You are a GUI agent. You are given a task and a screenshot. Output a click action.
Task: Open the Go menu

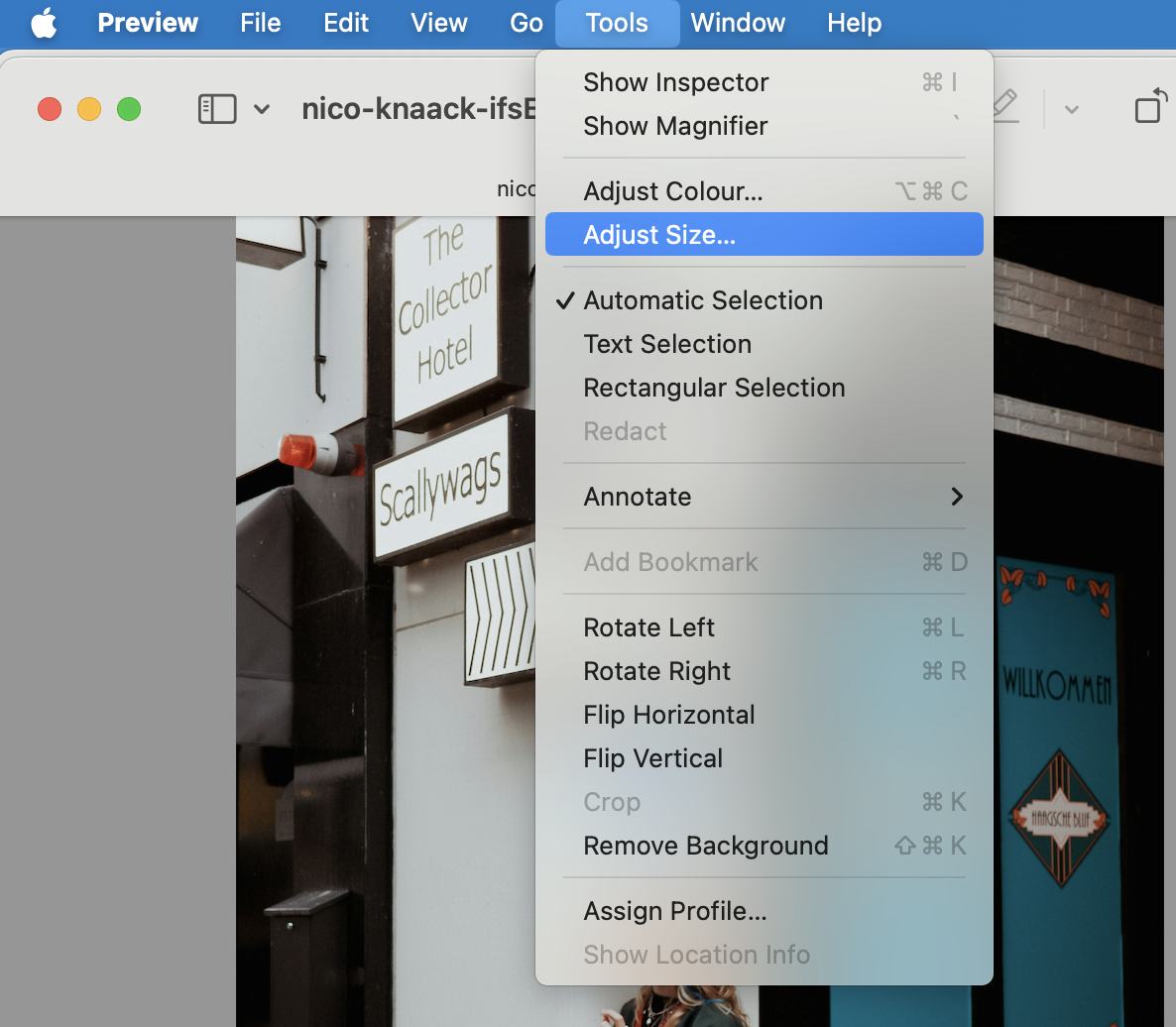tap(526, 23)
